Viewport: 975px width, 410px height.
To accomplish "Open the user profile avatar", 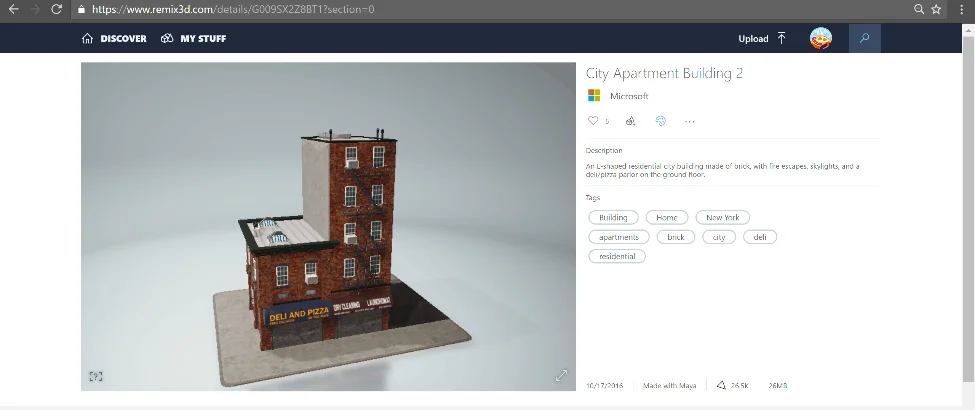I will tap(821, 39).
